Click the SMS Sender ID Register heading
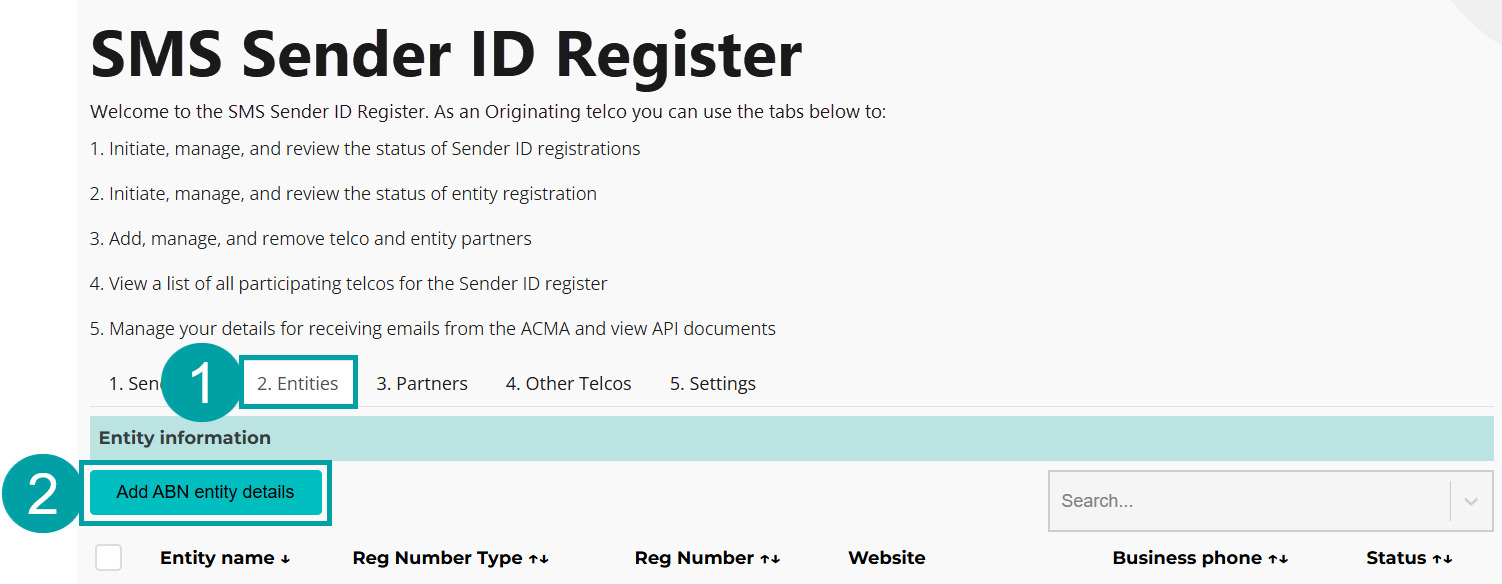The height and width of the screenshot is (584, 1502). 445,55
